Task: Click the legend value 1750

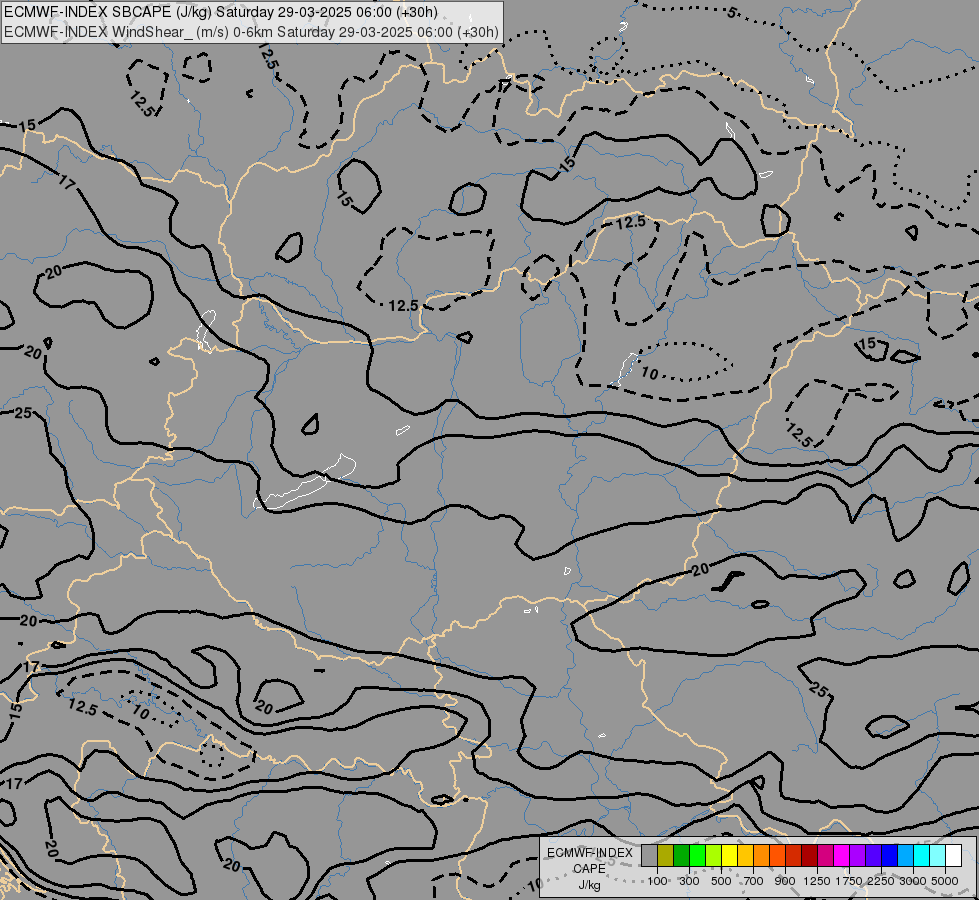Action: coord(849,881)
